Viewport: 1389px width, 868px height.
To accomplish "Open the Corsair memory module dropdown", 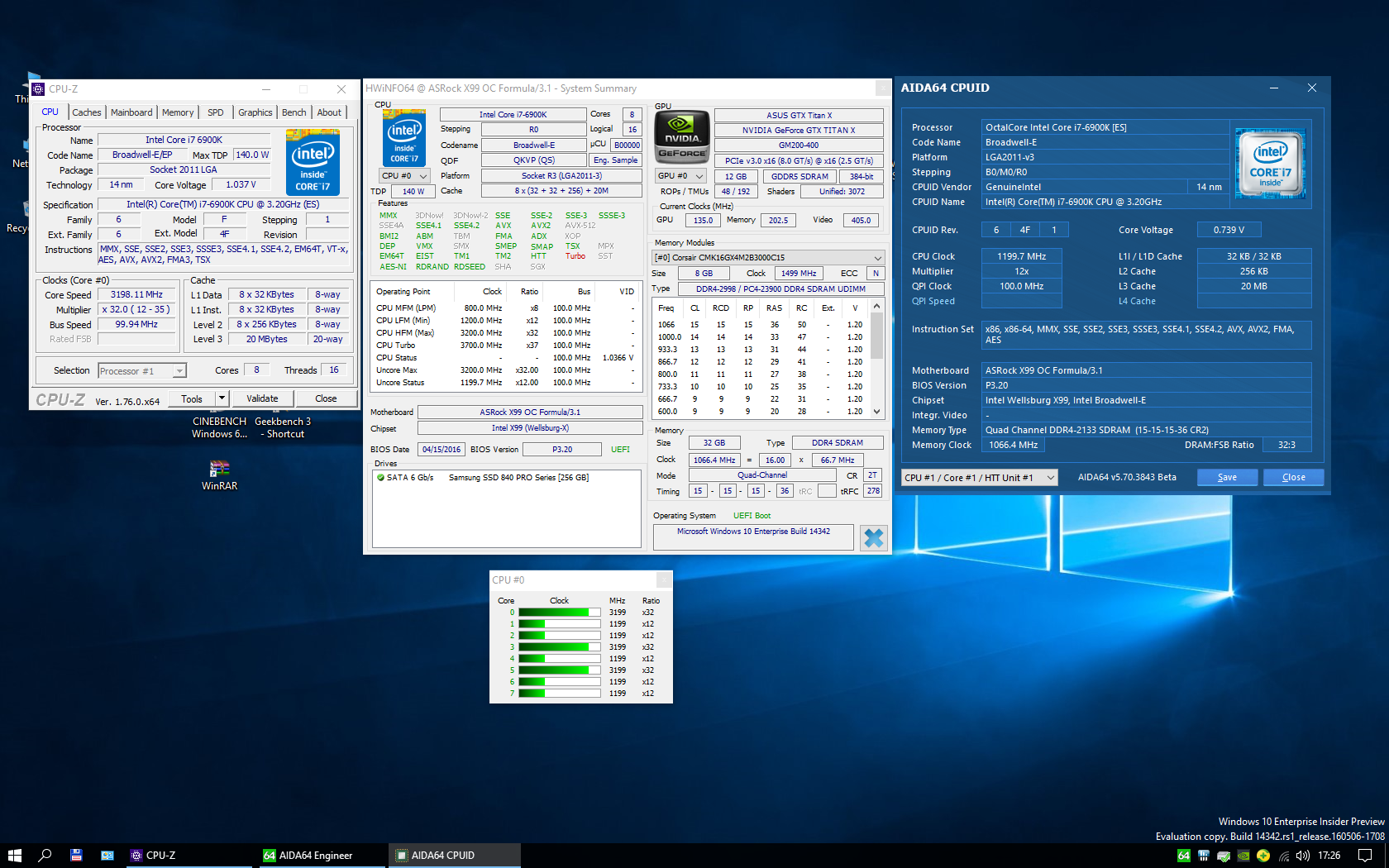I will click(768, 258).
